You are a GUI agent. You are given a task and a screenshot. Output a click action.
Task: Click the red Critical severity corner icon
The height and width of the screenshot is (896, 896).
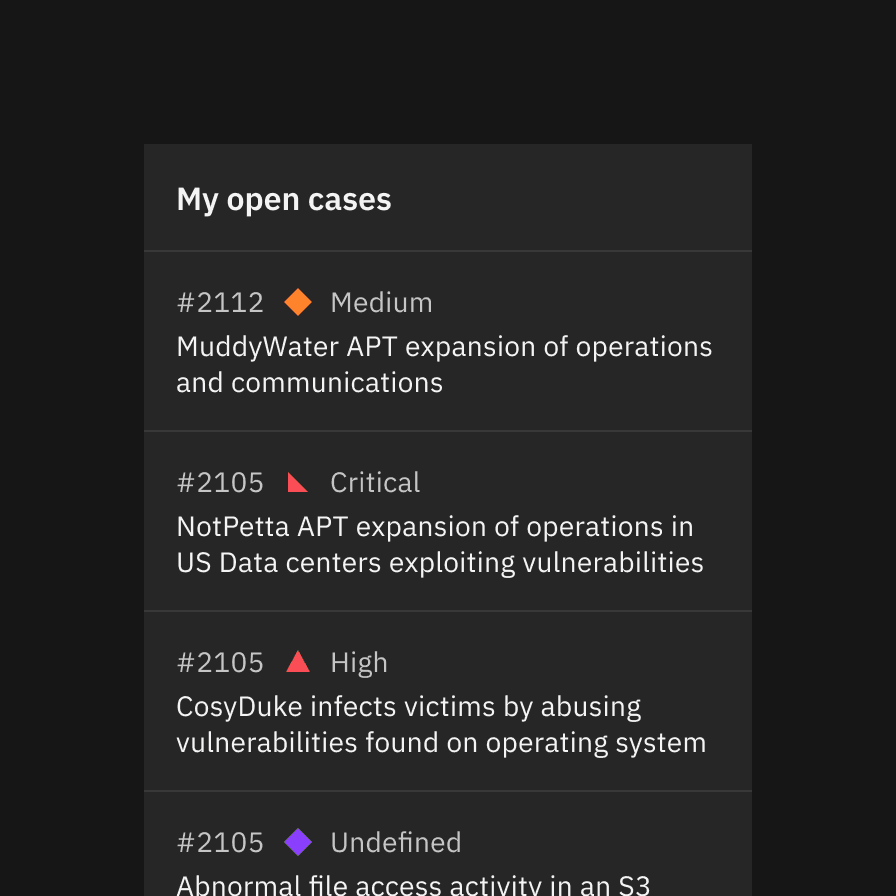click(298, 482)
